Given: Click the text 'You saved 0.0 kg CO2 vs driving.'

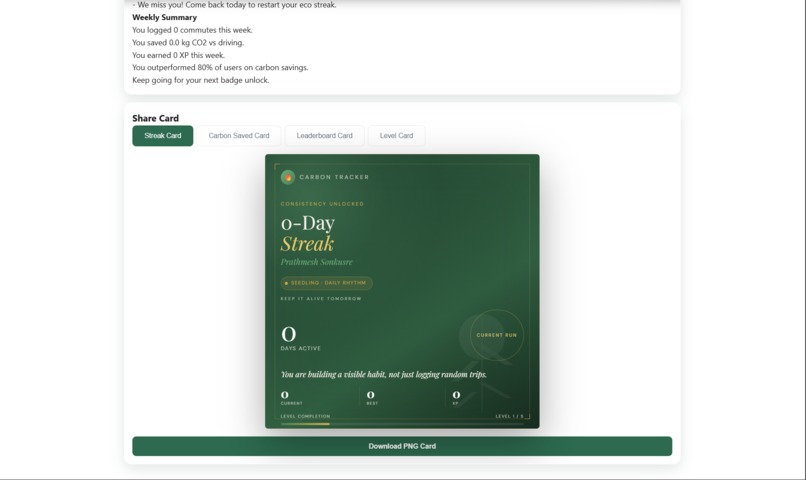Looking at the screenshot, I should 188,43.
